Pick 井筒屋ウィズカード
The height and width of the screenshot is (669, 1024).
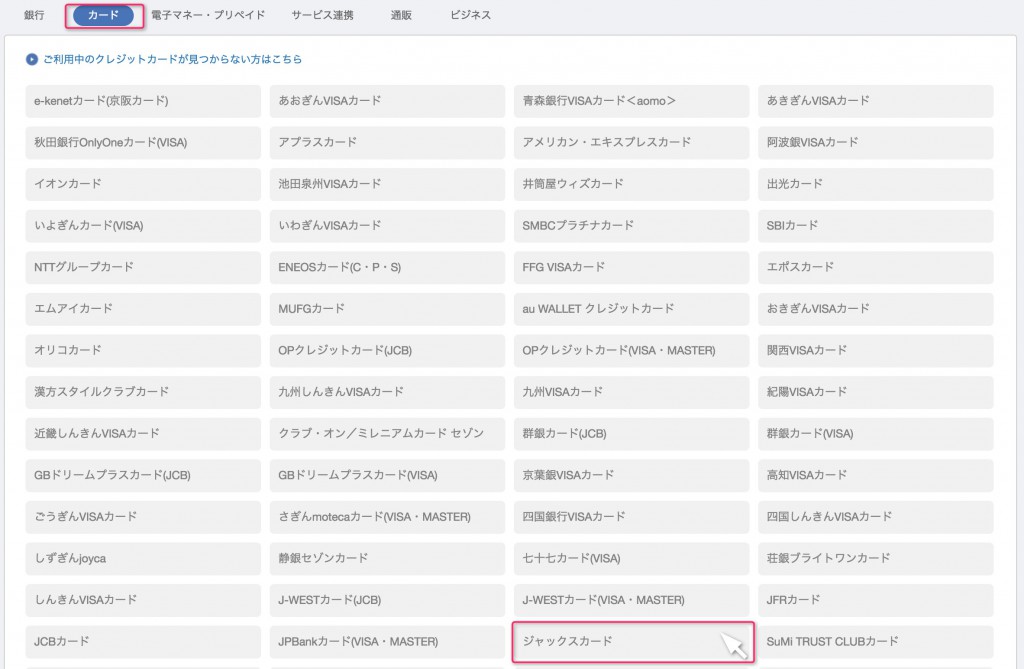[x=632, y=184]
